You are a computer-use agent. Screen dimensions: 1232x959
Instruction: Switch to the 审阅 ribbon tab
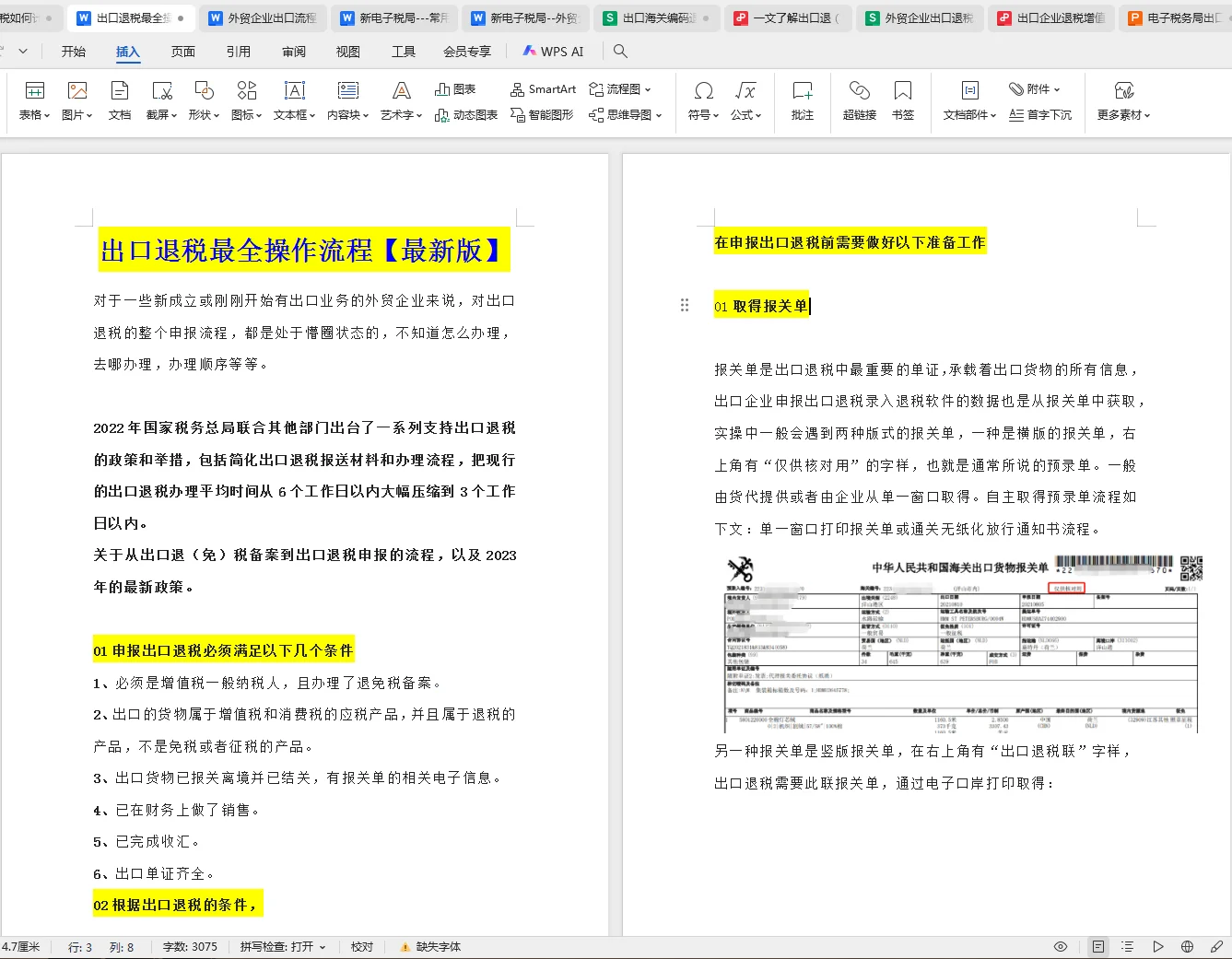pyautogui.click(x=293, y=52)
